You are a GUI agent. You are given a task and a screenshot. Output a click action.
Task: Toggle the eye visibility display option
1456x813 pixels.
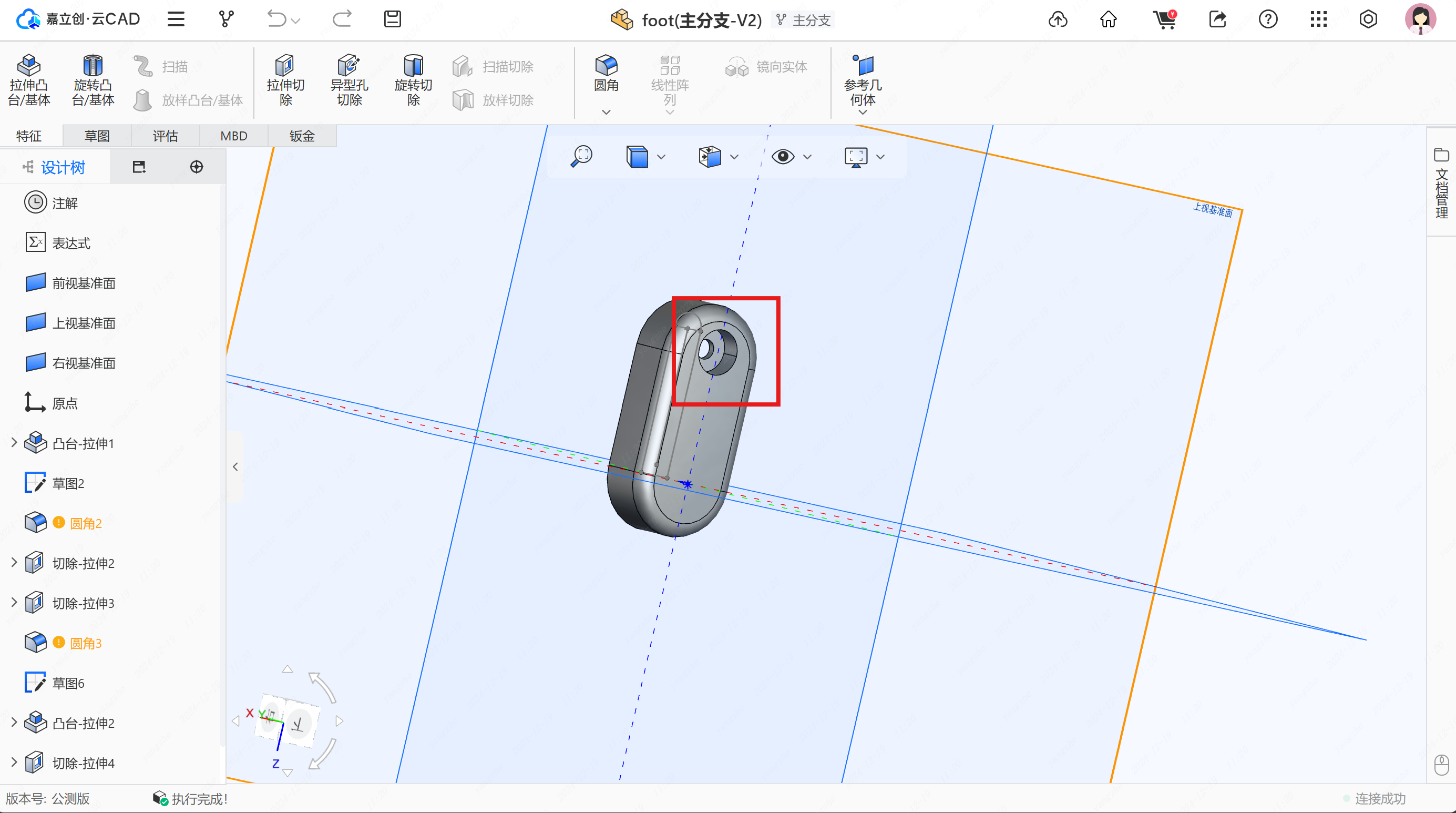(783, 157)
